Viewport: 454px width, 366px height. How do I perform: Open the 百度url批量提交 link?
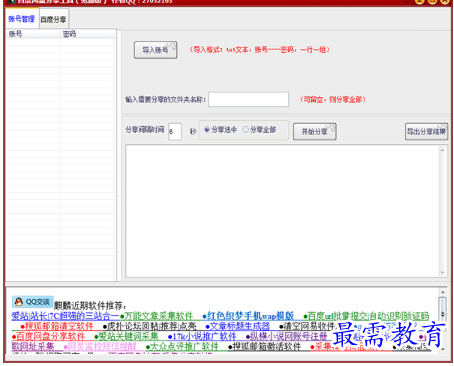pyautogui.click(x=337, y=316)
